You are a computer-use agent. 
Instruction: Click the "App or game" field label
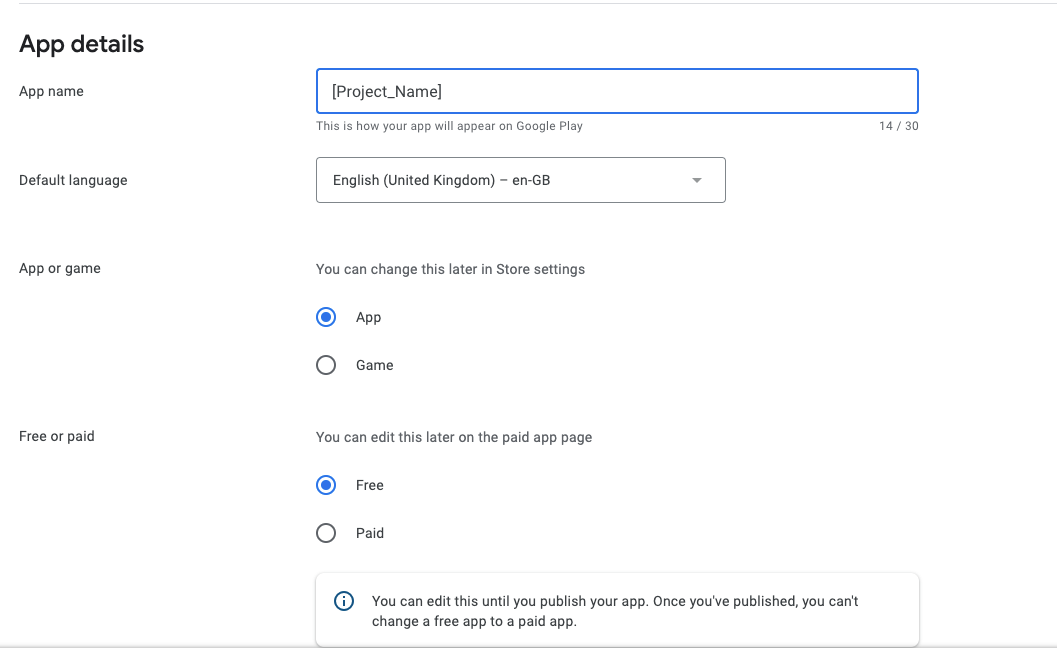pos(60,268)
